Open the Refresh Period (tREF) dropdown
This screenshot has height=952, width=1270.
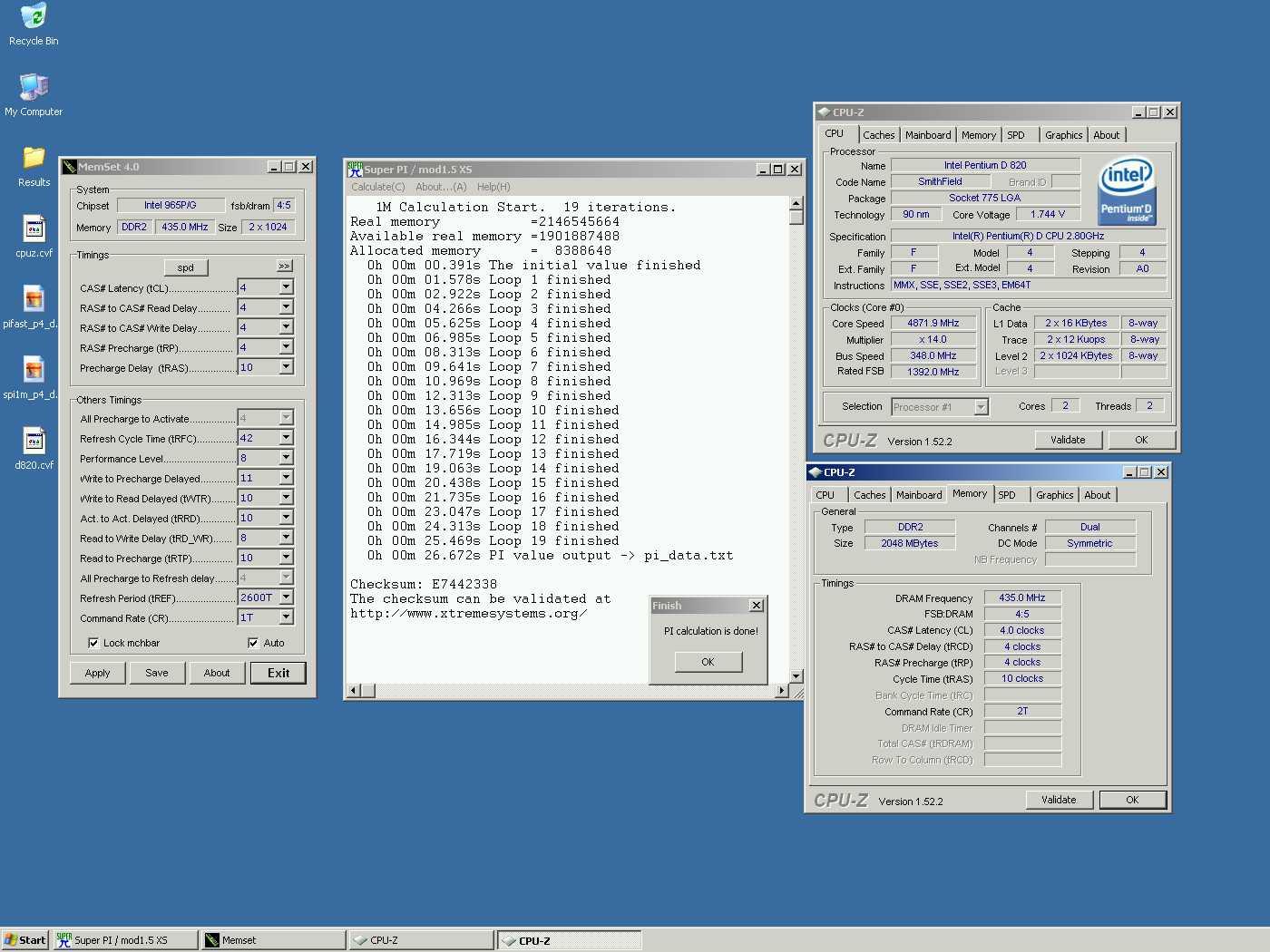coord(286,597)
